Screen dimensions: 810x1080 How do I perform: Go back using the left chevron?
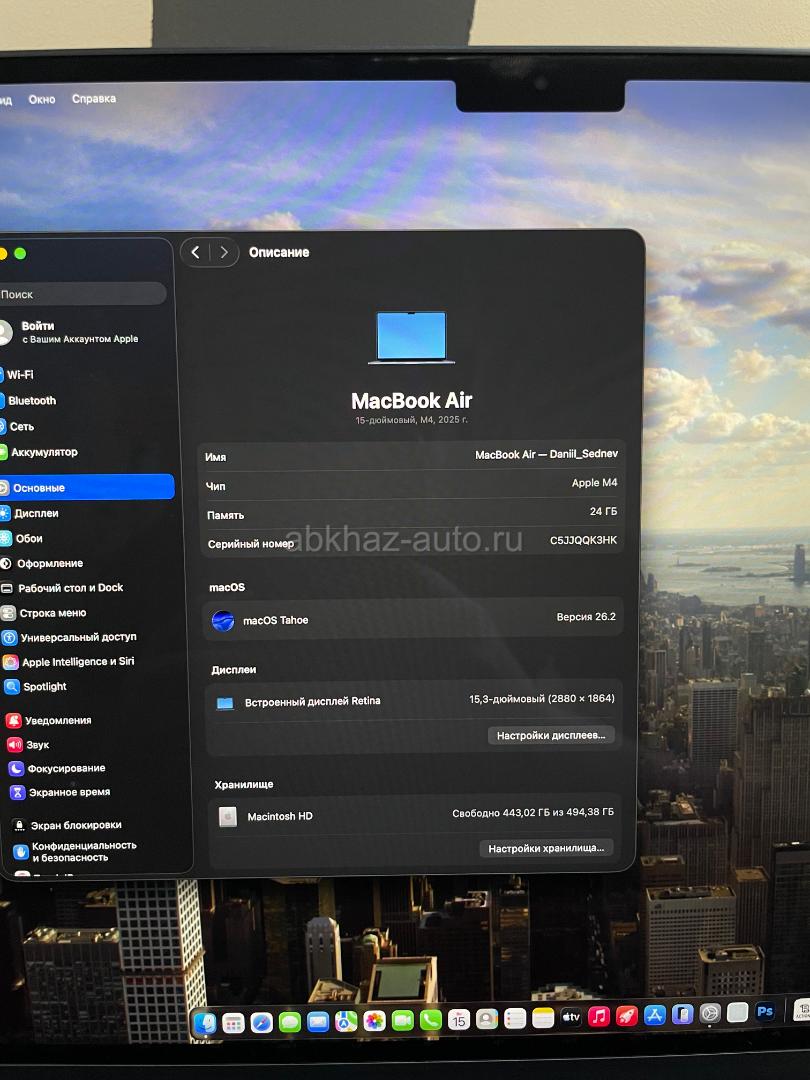(196, 253)
